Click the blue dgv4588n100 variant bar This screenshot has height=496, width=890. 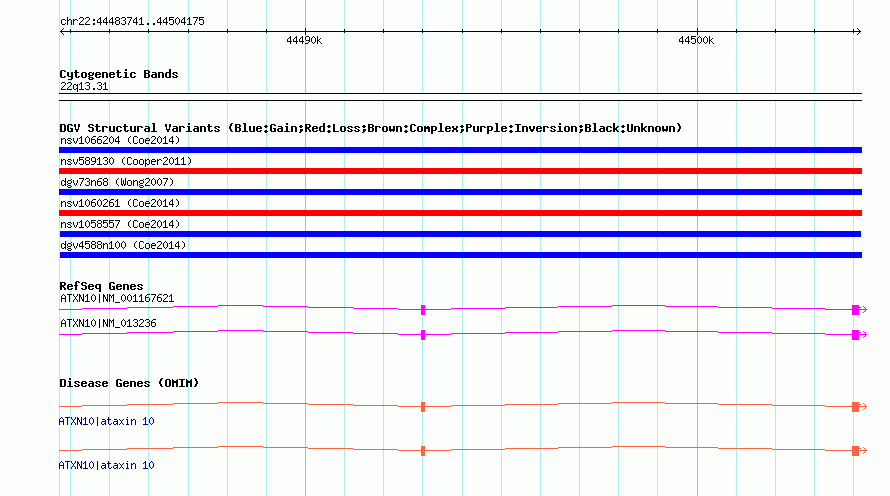[x=460, y=255]
